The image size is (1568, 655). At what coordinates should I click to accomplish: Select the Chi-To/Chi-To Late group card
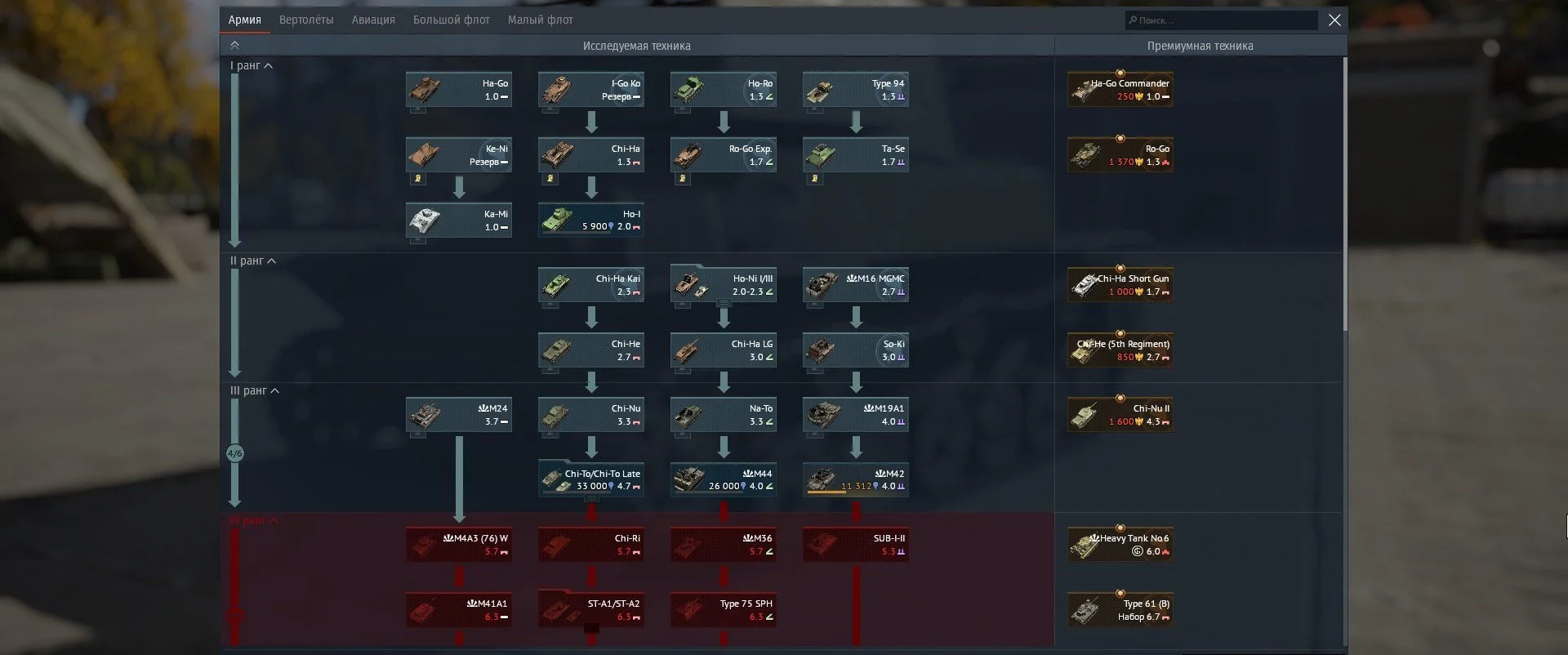pyautogui.click(x=591, y=479)
